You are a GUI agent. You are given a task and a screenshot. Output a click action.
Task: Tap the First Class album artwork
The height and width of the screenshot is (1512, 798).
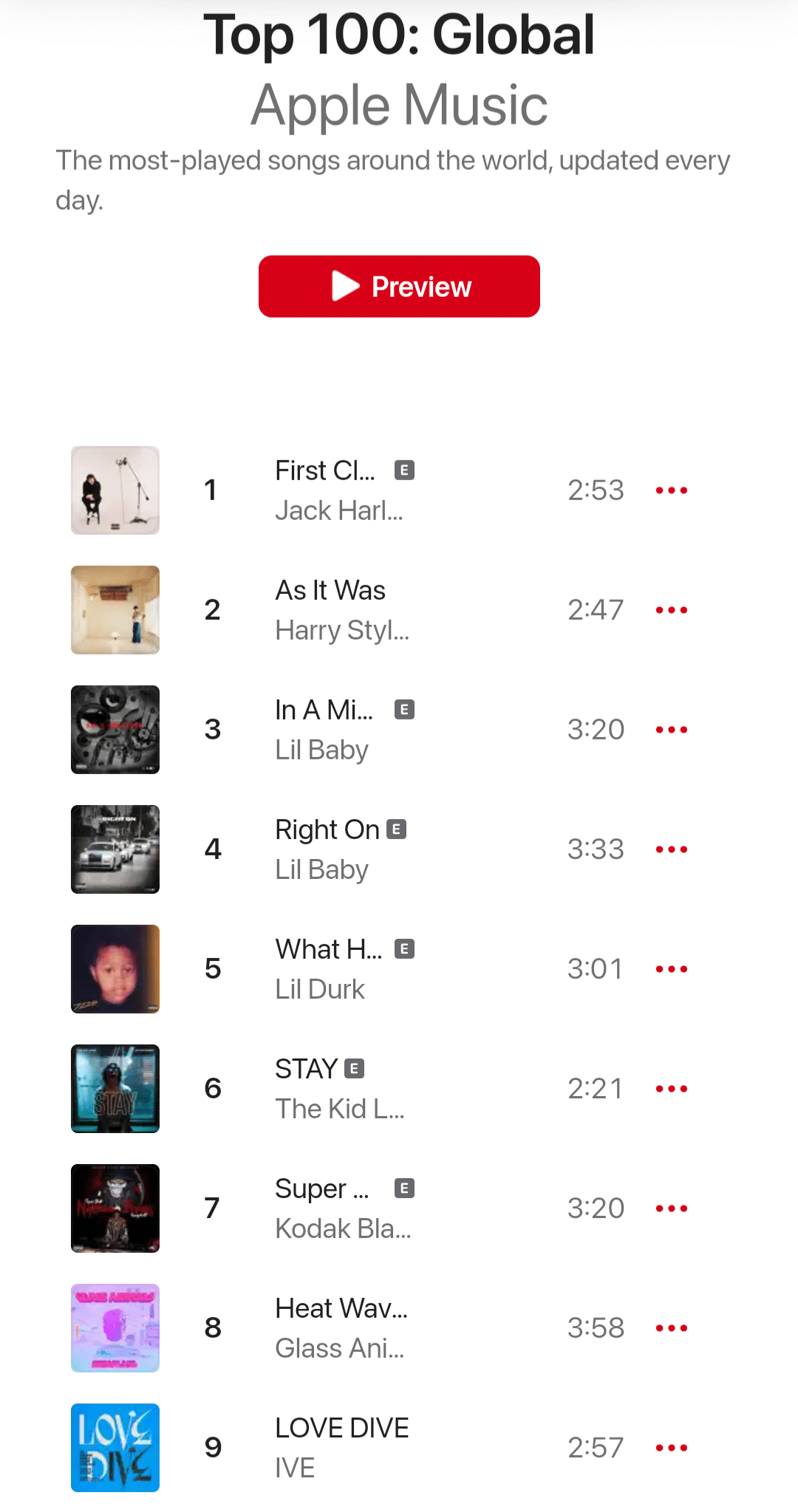click(x=115, y=490)
